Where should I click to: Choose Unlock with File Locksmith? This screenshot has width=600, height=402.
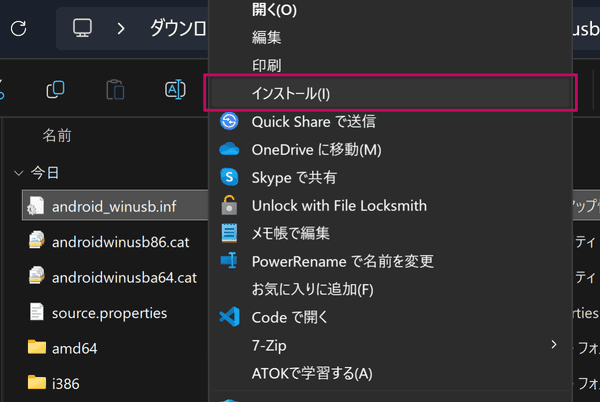point(390,205)
